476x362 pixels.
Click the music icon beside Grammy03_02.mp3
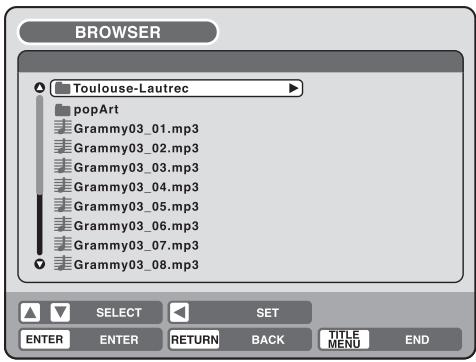(63, 147)
